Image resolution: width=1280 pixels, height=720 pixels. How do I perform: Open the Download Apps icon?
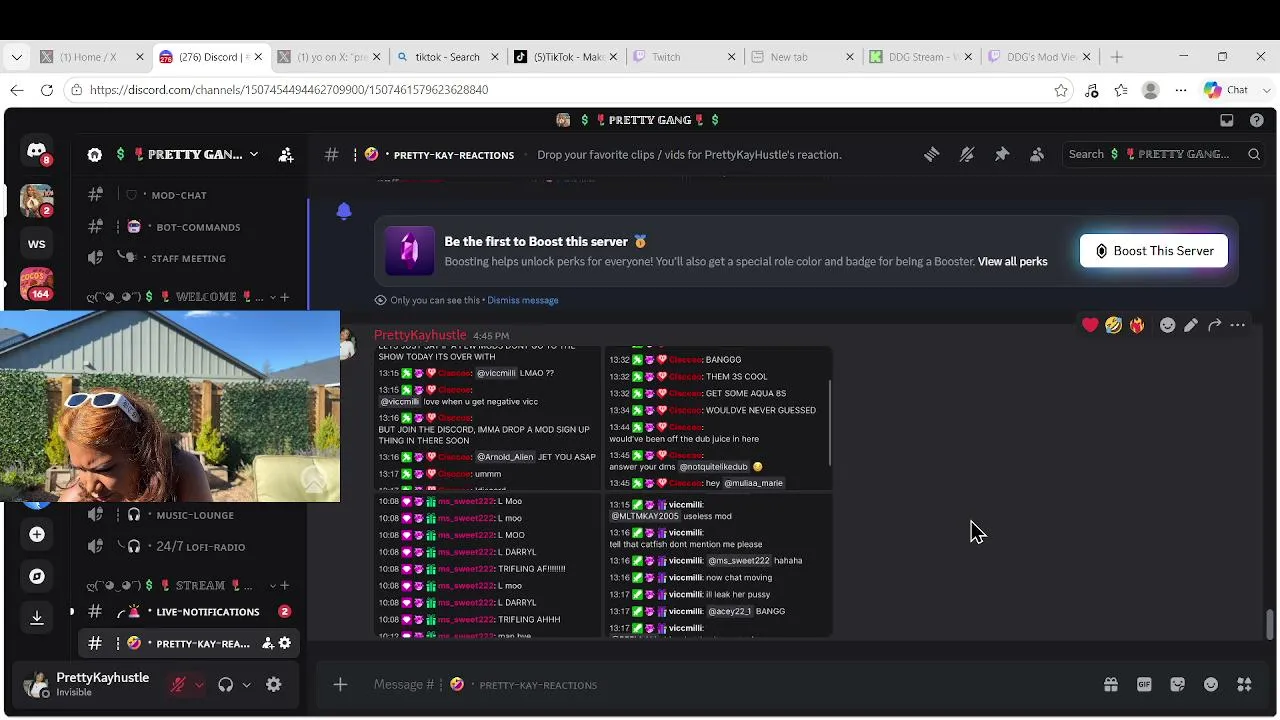pos(37,618)
